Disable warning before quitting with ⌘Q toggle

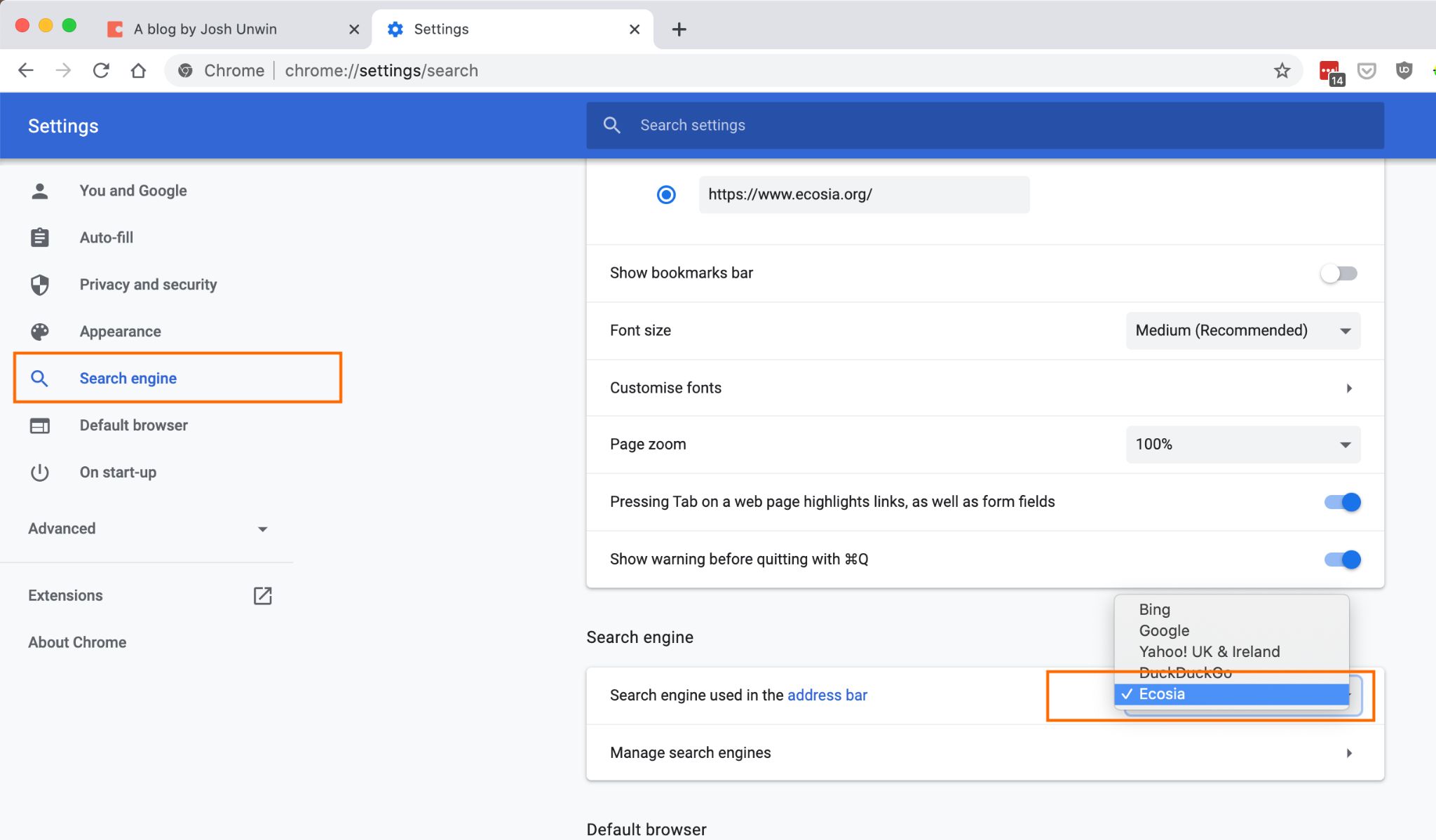click(1342, 560)
